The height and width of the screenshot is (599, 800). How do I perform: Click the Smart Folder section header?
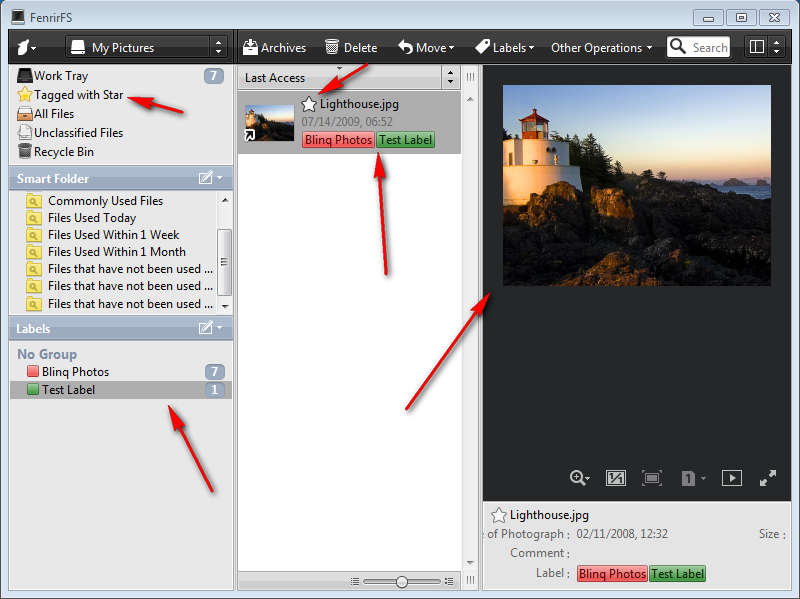click(121, 178)
